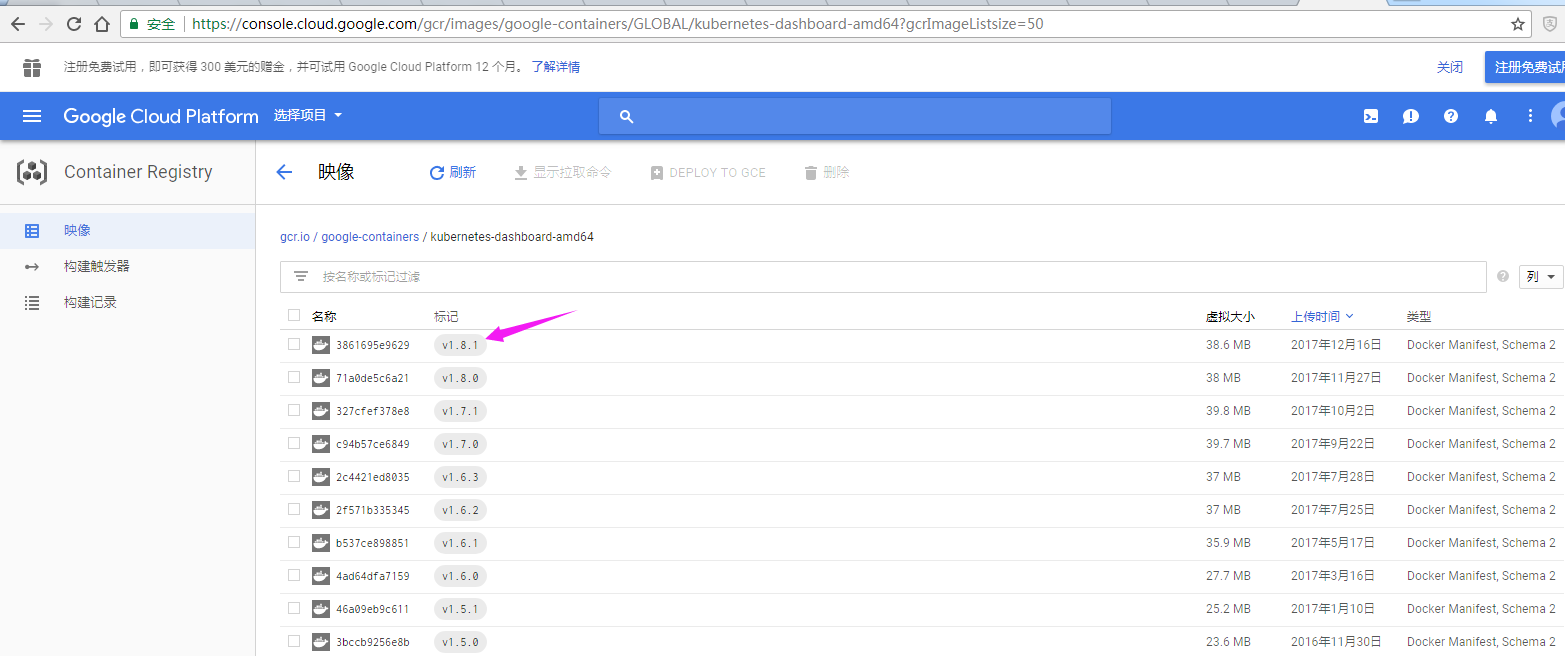This screenshot has width=1565, height=656.
Task: Open the three-dot utilities menu
Action: (x=1530, y=116)
